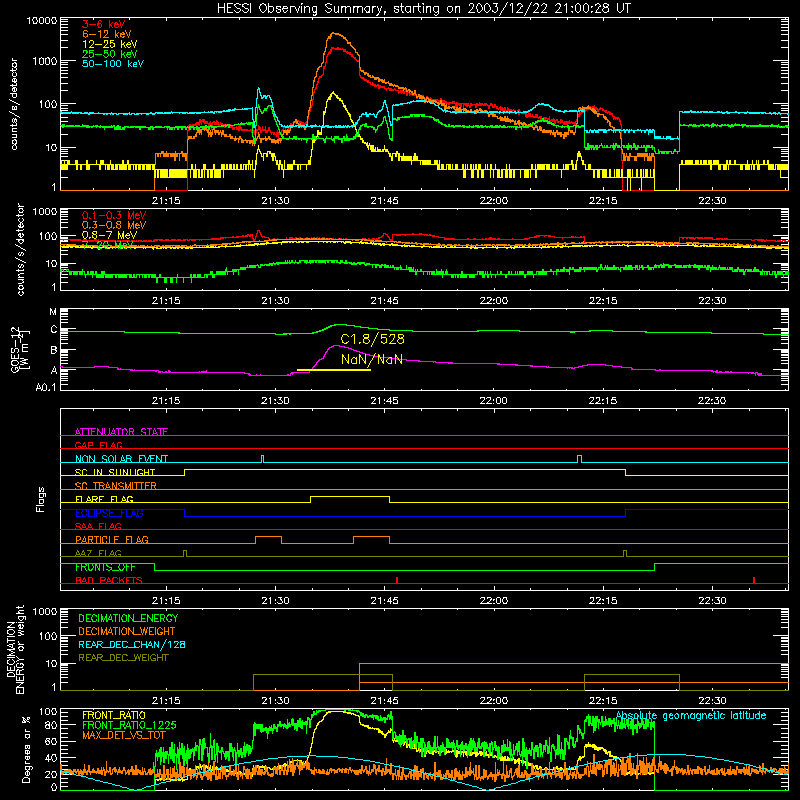Click the Absolute geomagnetic latitude label
800x800 pixels.
pyautogui.click(x=691, y=716)
